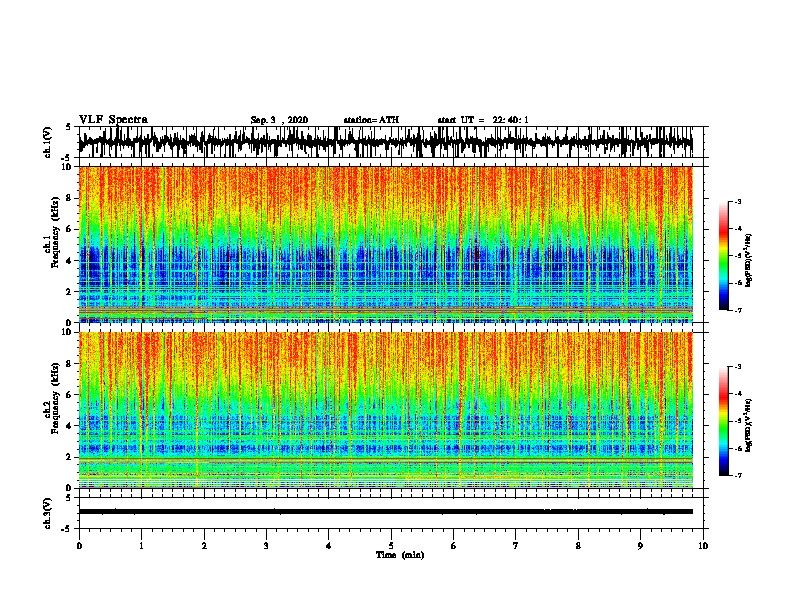Click the "VLF Spectra" plot title
This screenshot has width=792, height=612.
pyautogui.click(x=113, y=120)
